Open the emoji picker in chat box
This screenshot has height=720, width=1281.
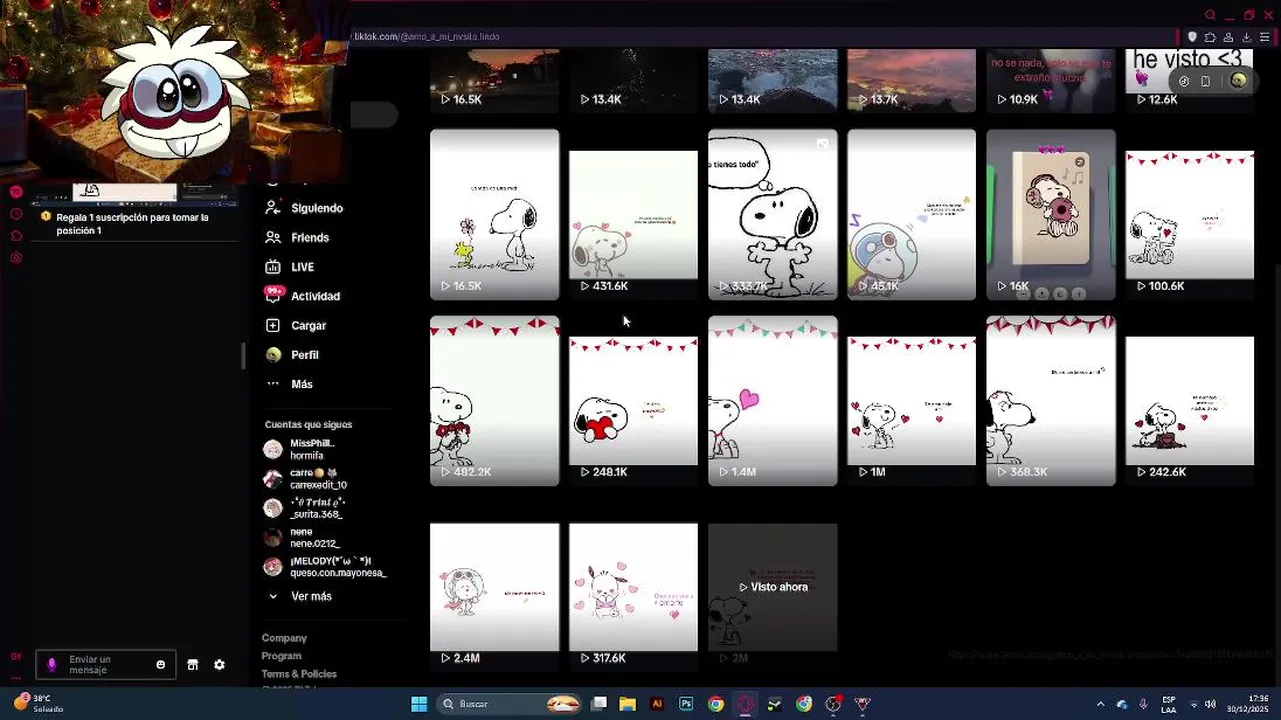[x=161, y=665]
